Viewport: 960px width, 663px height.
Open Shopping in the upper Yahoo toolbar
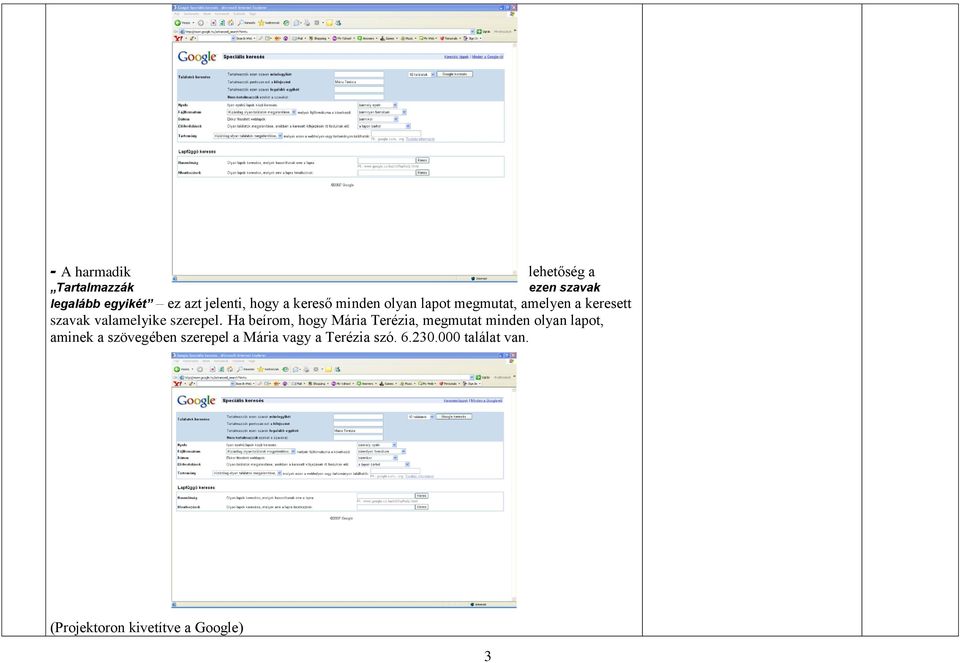(x=318, y=39)
